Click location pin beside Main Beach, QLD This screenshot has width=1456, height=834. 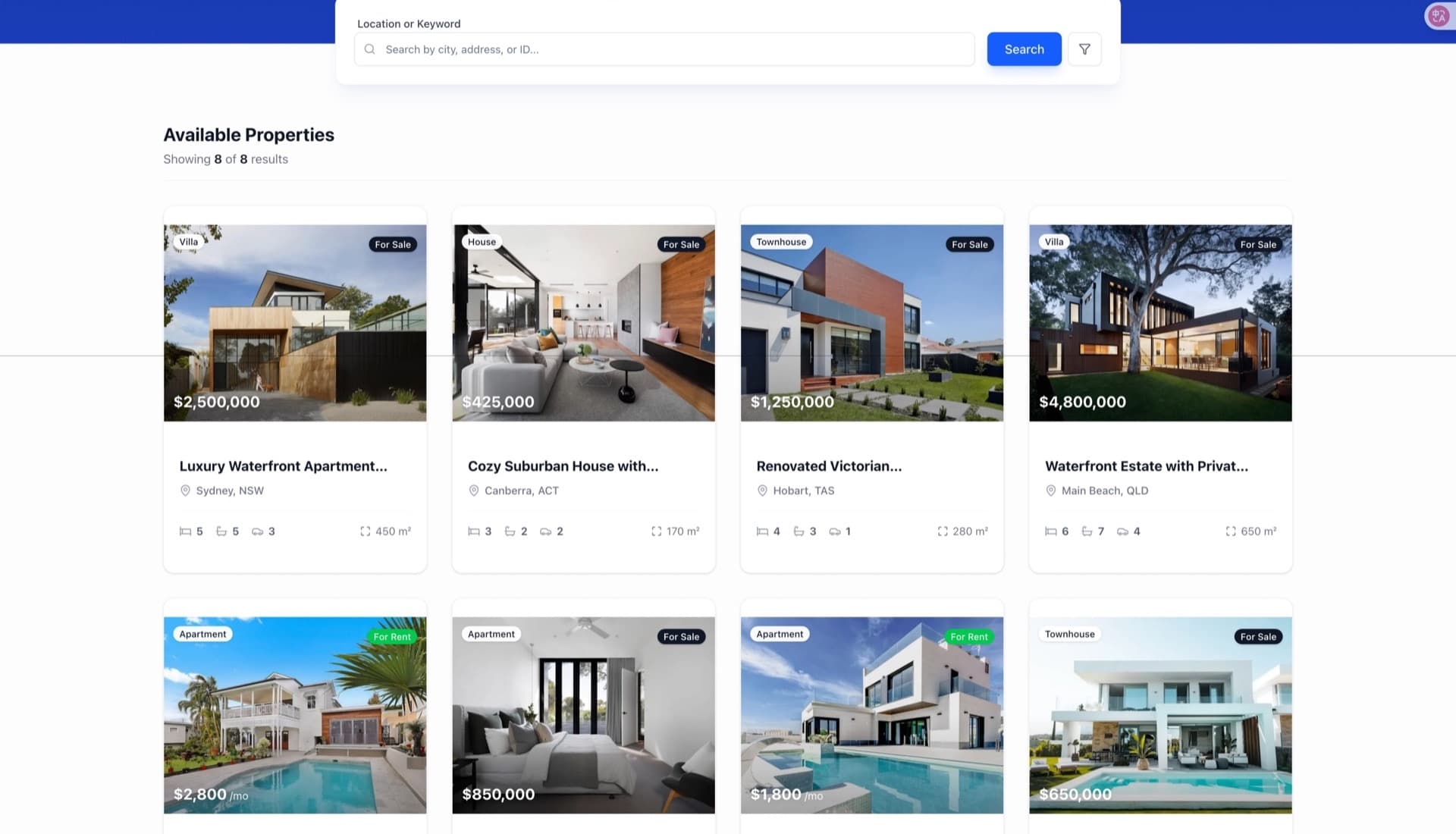click(1050, 491)
